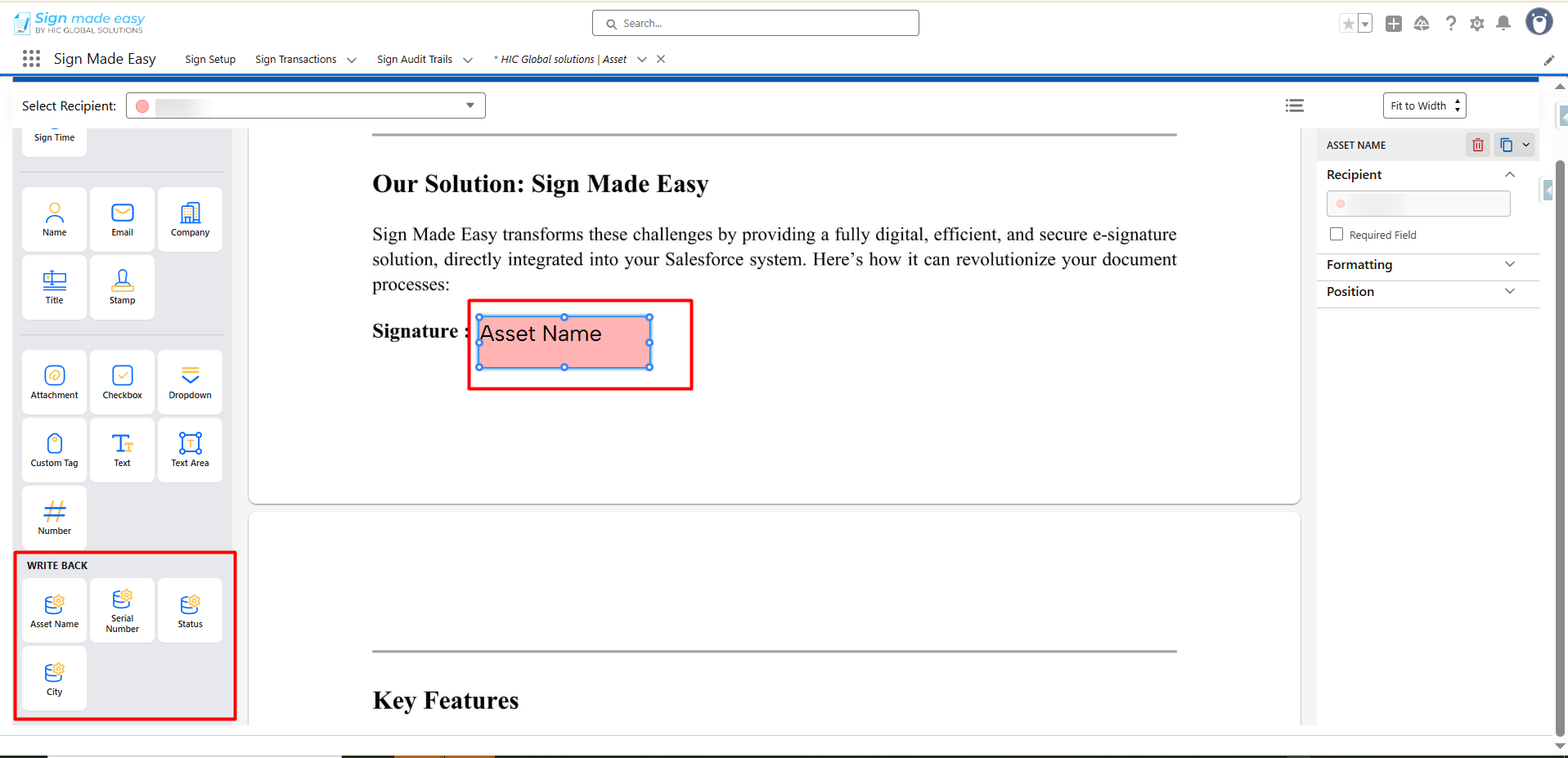Open the Global Actions plus menu

(x=1394, y=24)
